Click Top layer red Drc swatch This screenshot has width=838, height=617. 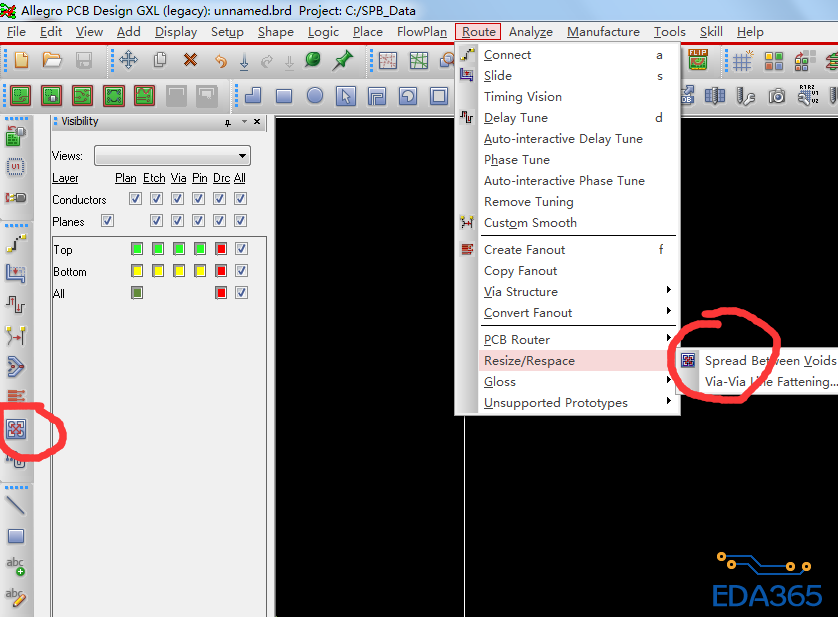[221, 249]
